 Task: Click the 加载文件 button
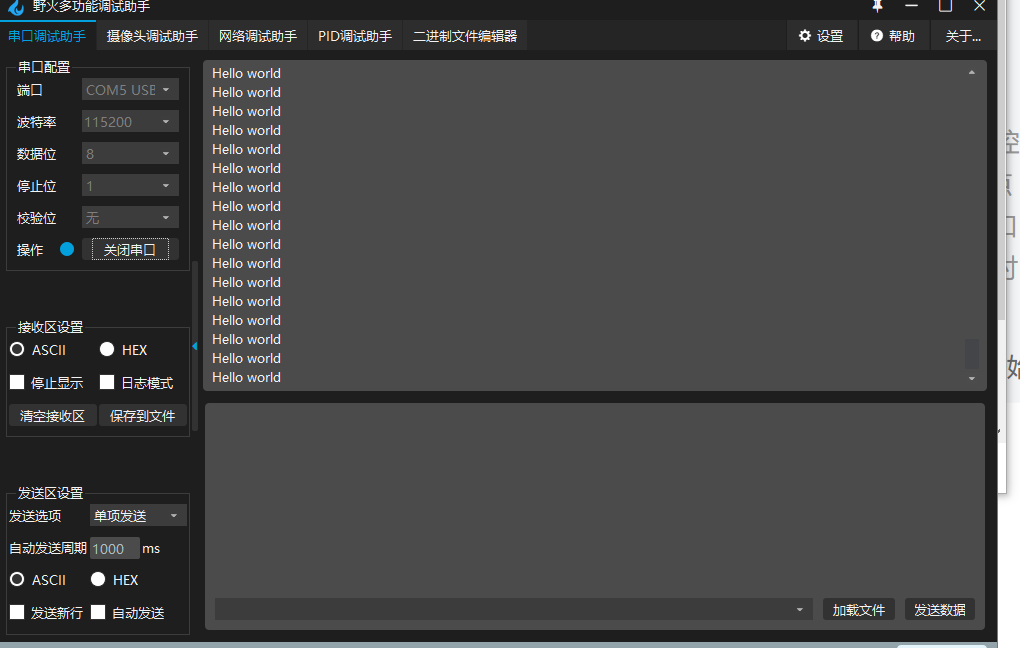(x=859, y=610)
